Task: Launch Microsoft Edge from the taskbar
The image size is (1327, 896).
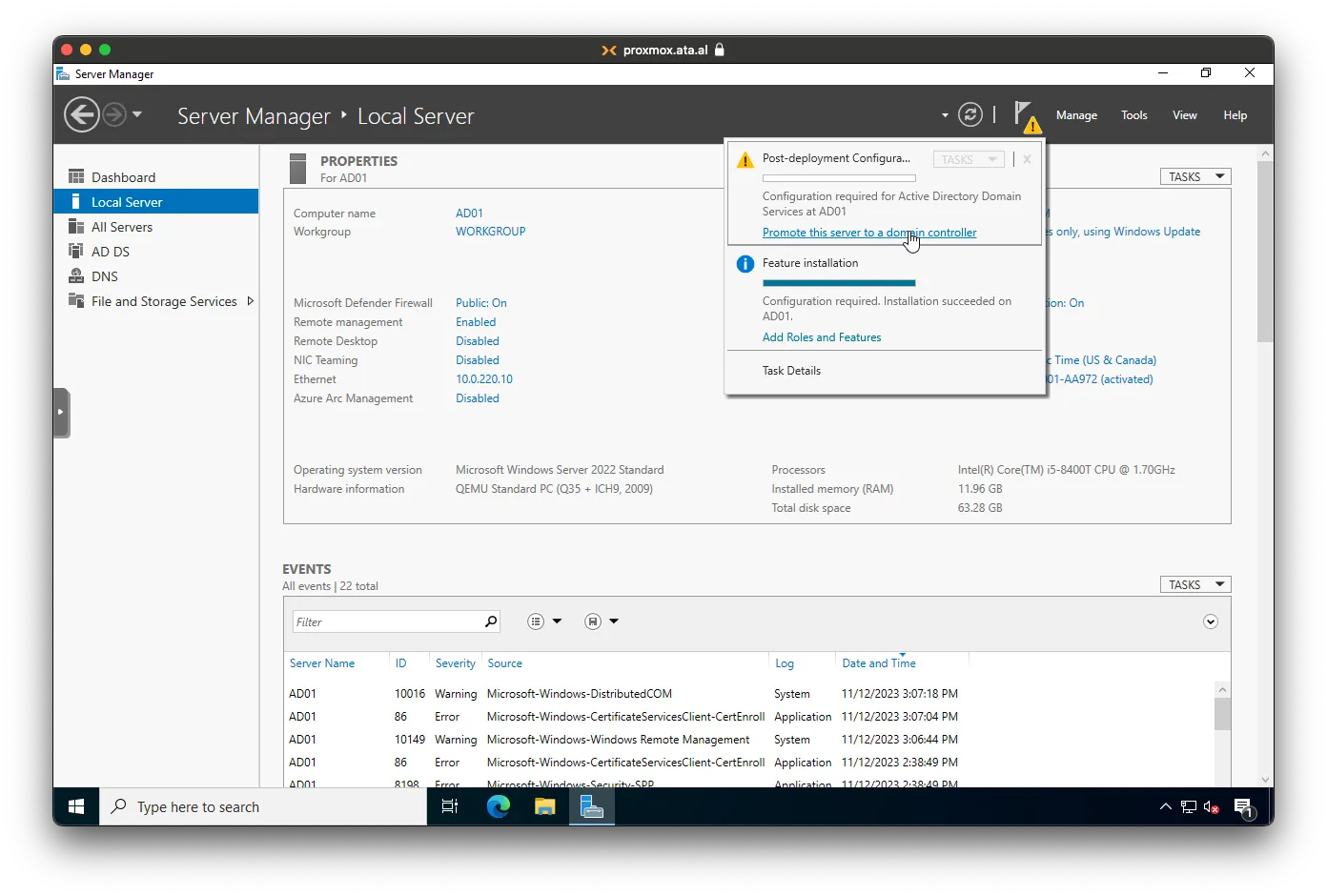Action: pos(498,807)
